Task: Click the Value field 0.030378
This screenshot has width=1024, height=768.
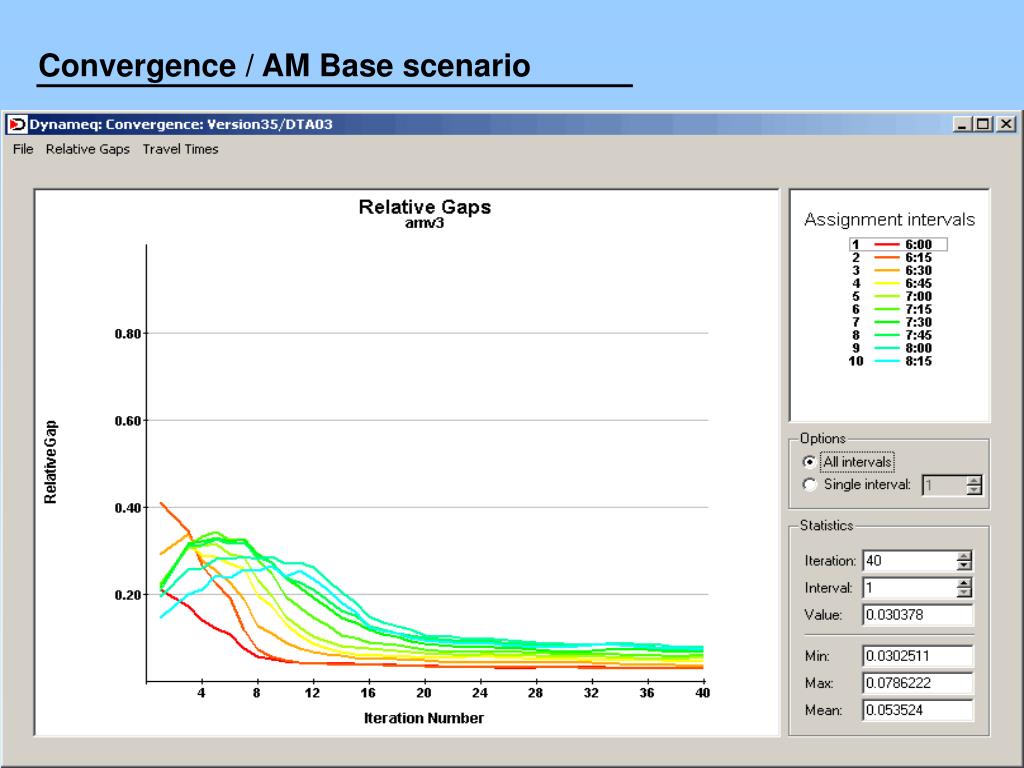Action: click(x=918, y=615)
